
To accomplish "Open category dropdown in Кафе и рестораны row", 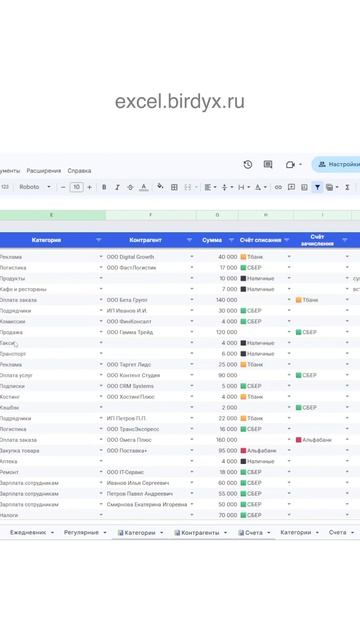I will (101, 289).
